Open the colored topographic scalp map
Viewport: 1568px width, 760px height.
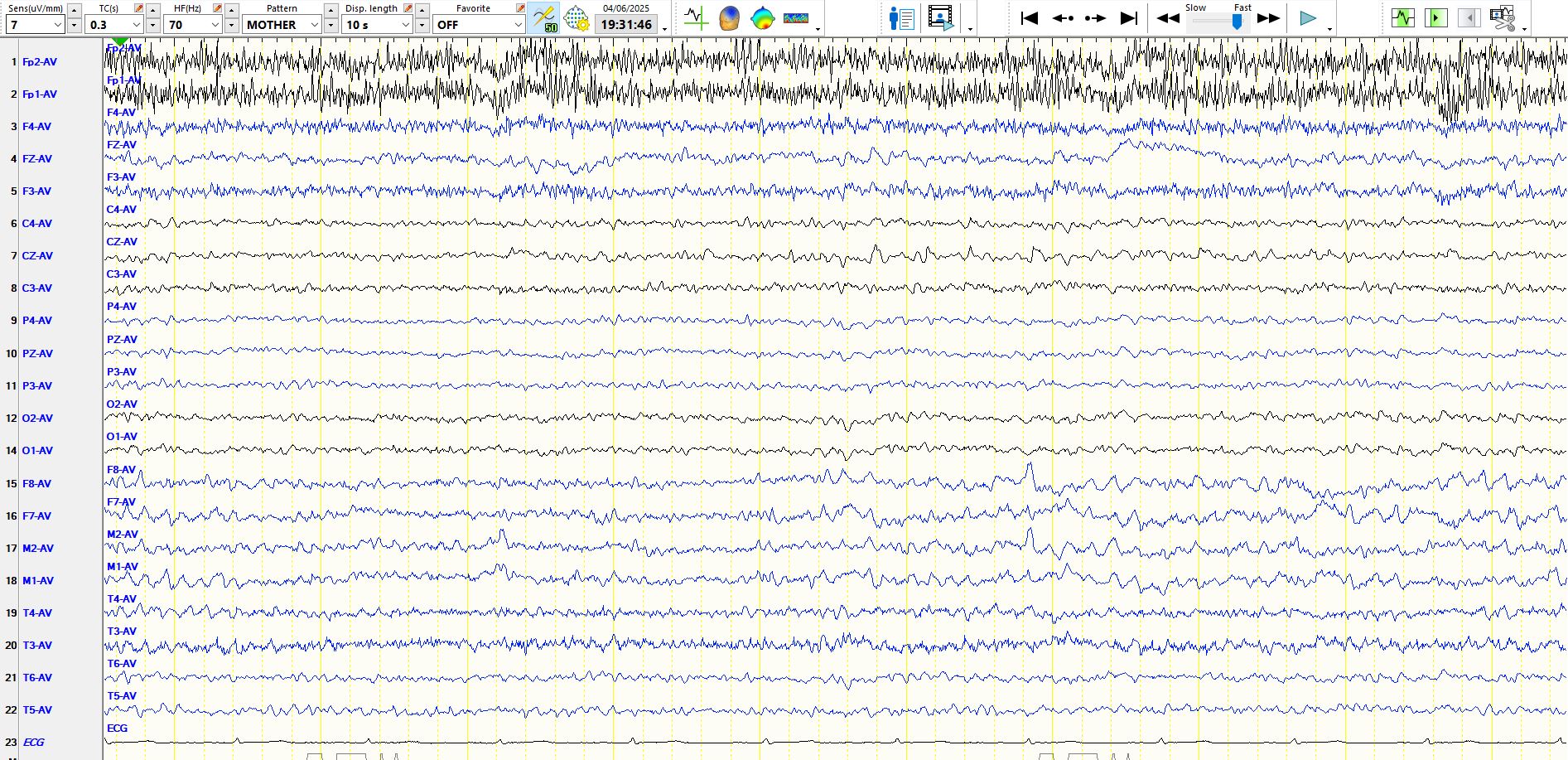[x=762, y=18]
